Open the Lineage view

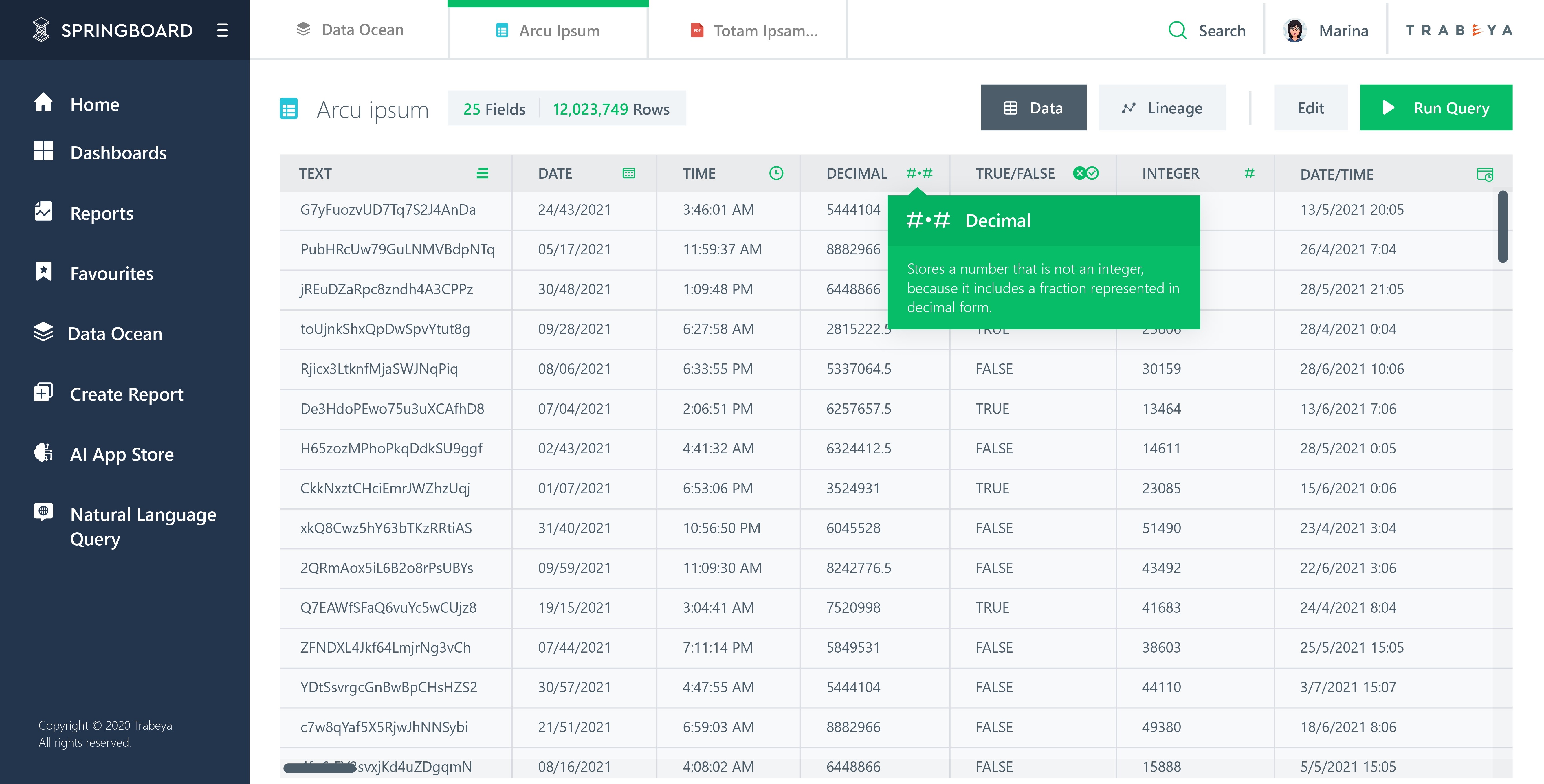(1162, 107)
